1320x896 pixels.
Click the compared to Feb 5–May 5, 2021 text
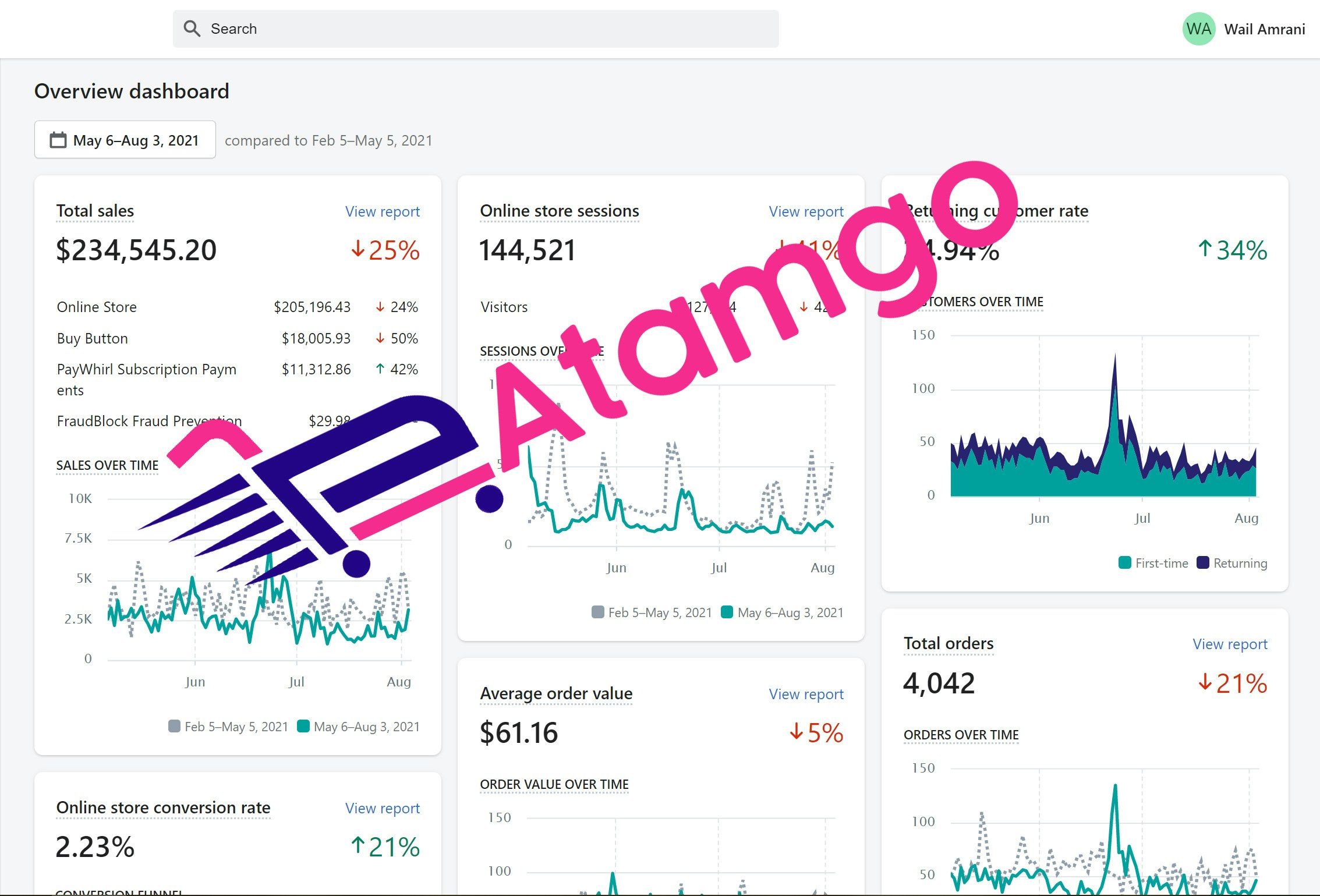pyautogui.click(x=328, y=140)
